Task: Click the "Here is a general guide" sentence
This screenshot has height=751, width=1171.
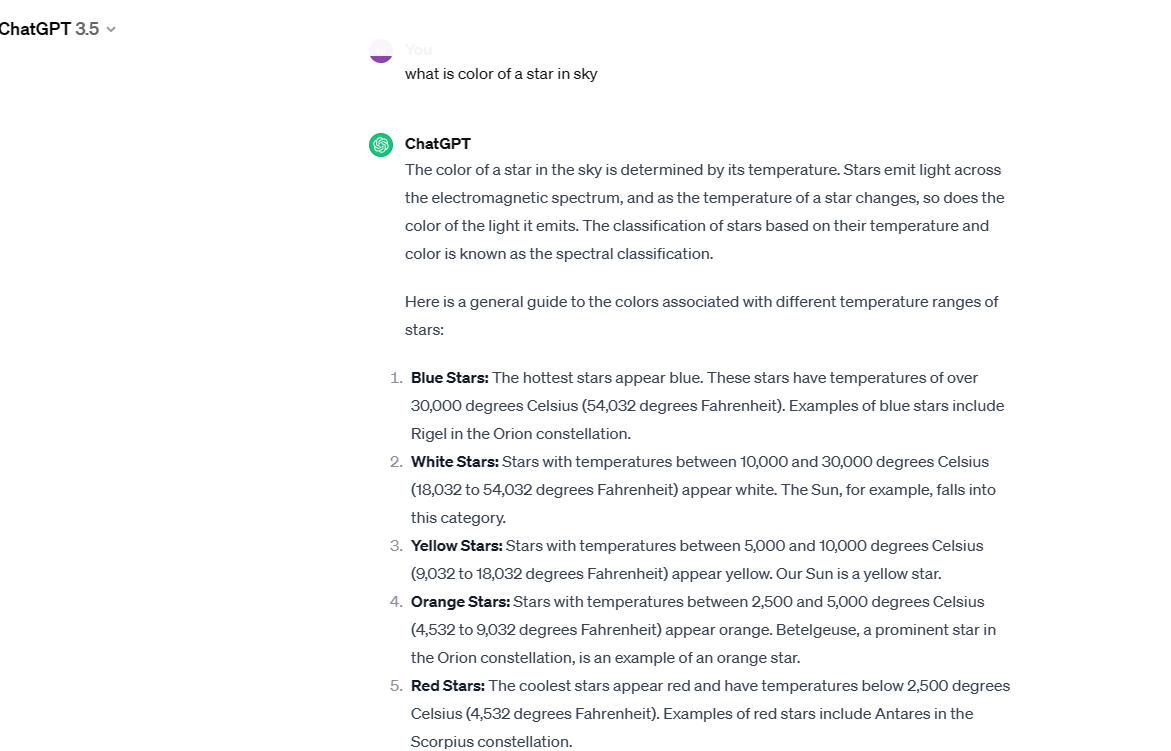Action: pos(701,302)
